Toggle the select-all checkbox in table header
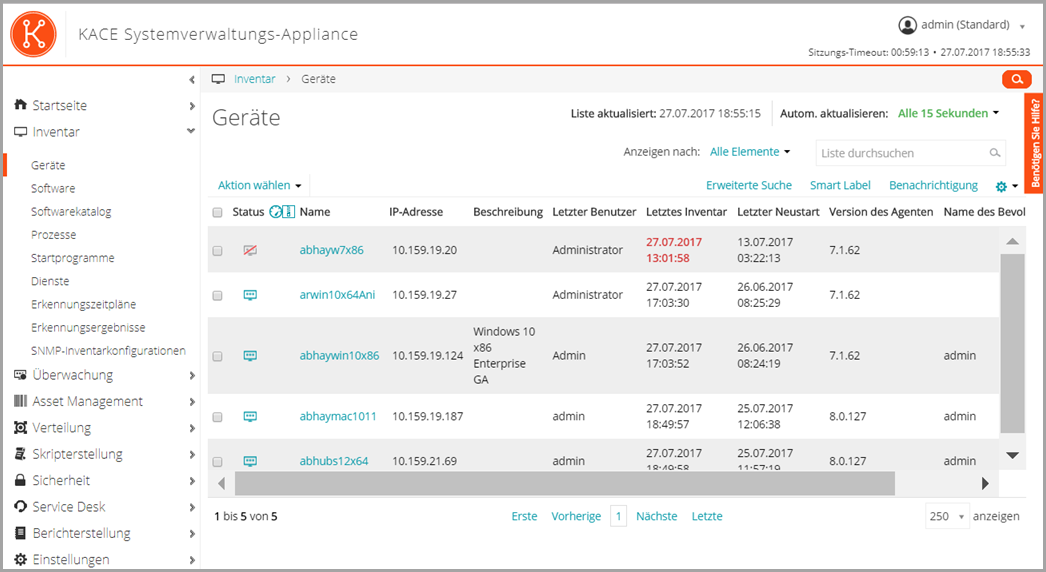1046x572 pixels. click(217, 212)
